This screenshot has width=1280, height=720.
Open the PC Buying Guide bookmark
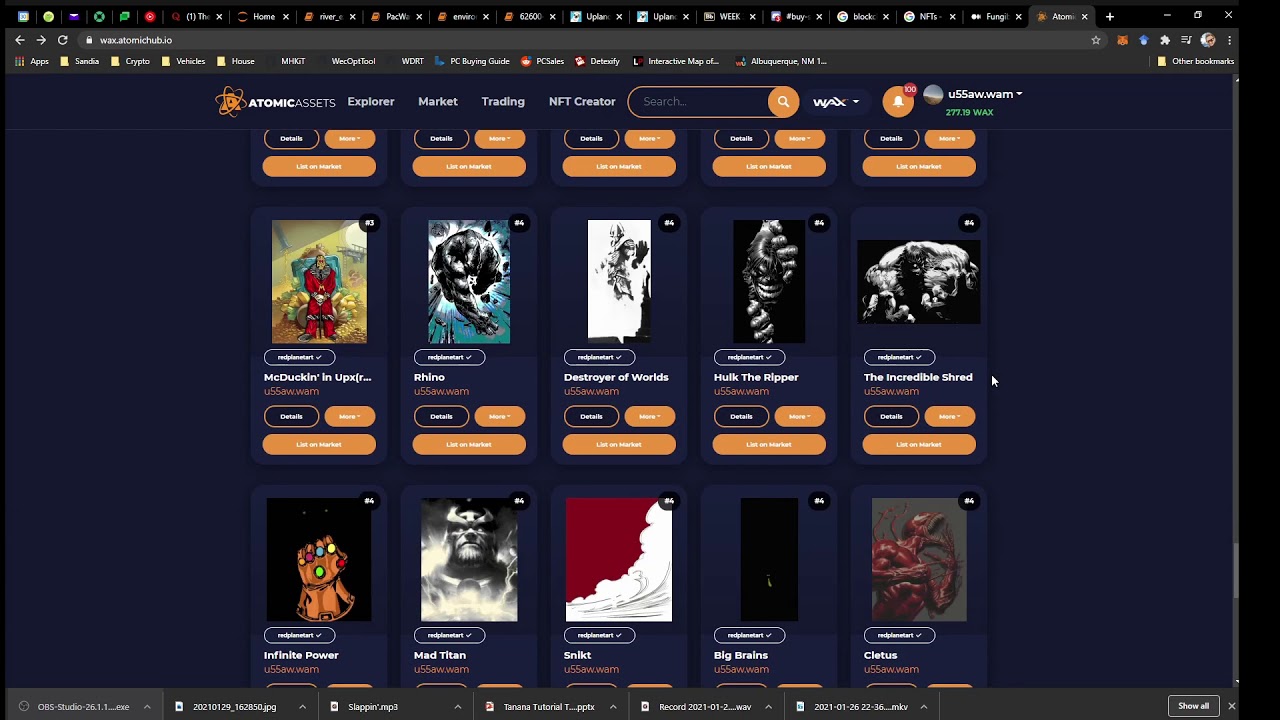coord(473,61)
